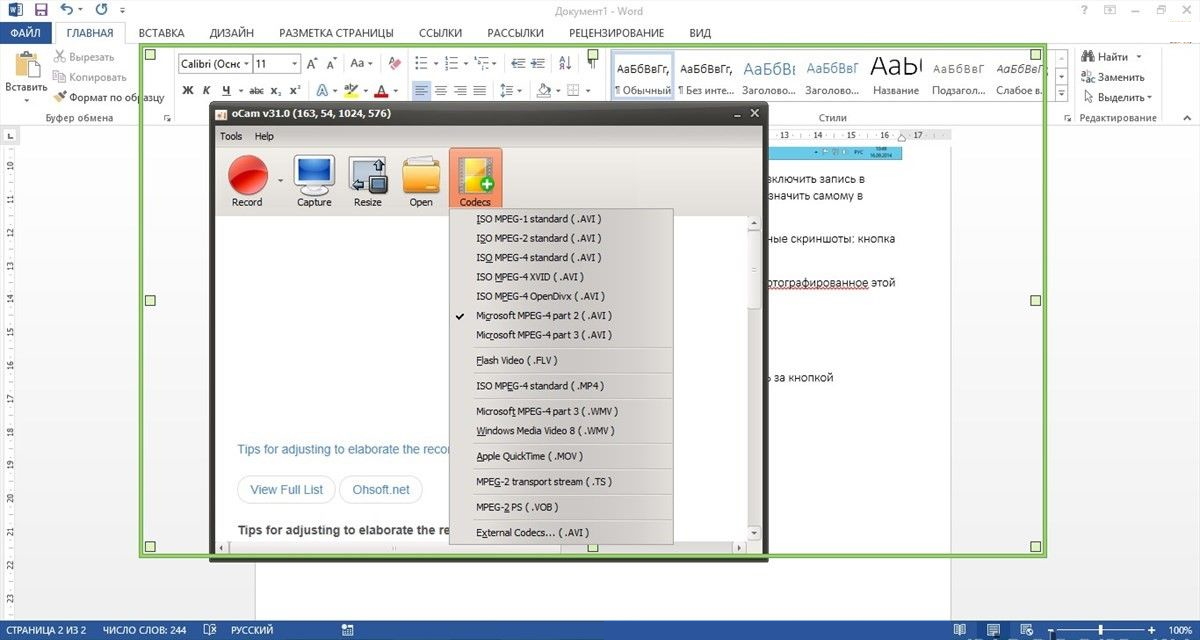Clear all formatting with the eraser icon
1200x640 pixels.
click(x=394, y=63)
